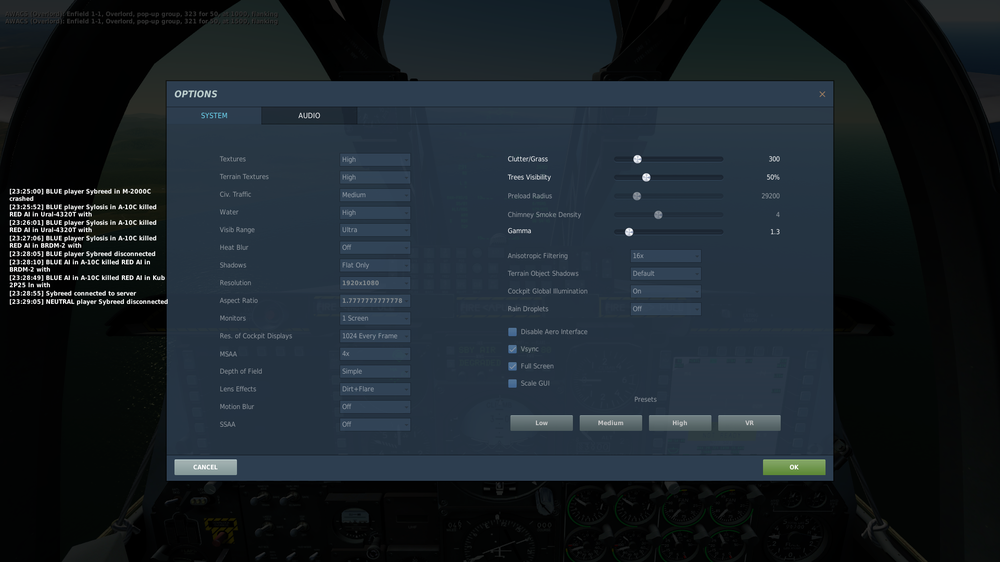
Task: Open the Lens Effects dropdown
Action: [375, 389]
